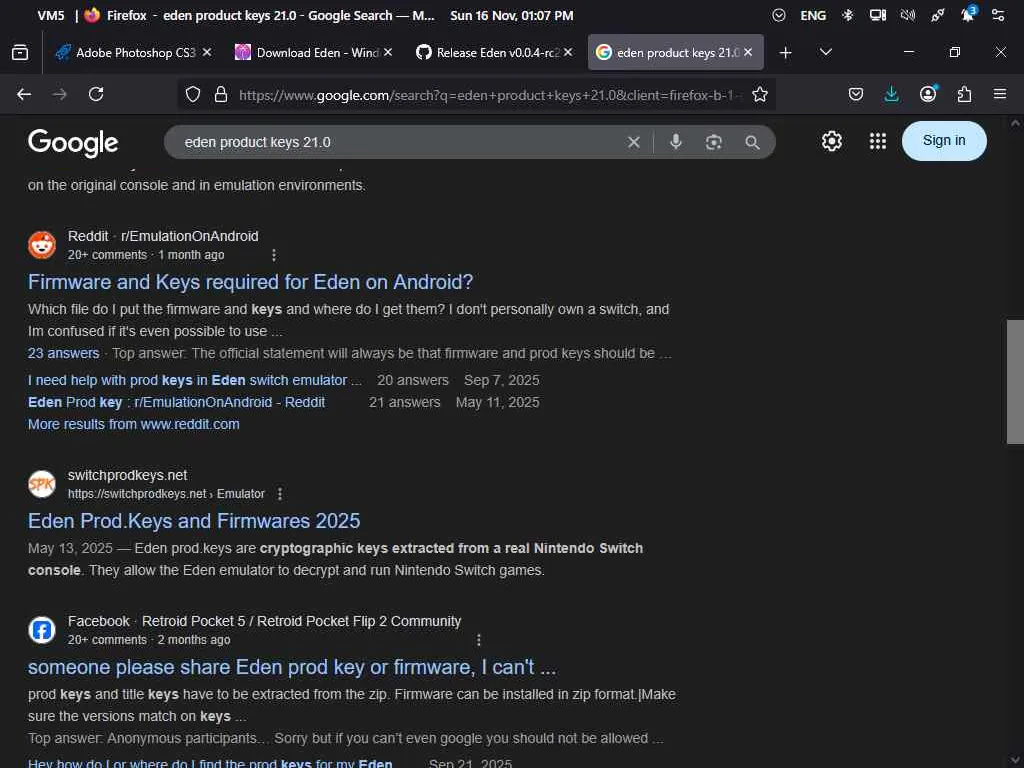Close the Adobe Photoshop CS3 tab
Image resolution: width=1024 pixels, height=768 pixels.
coord(207,52)
